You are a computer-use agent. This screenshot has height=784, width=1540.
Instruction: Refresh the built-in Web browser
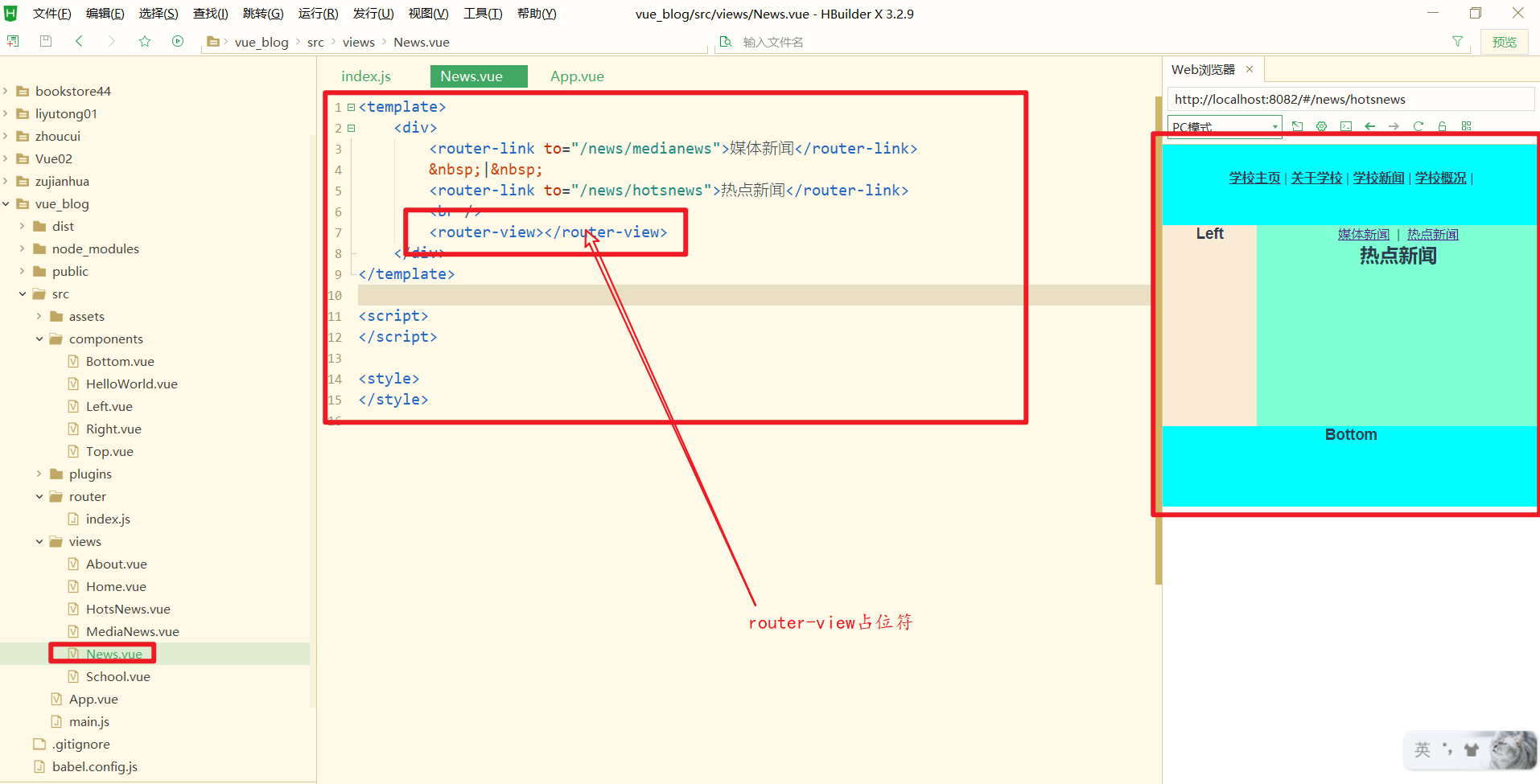[x=1419, y=126]
